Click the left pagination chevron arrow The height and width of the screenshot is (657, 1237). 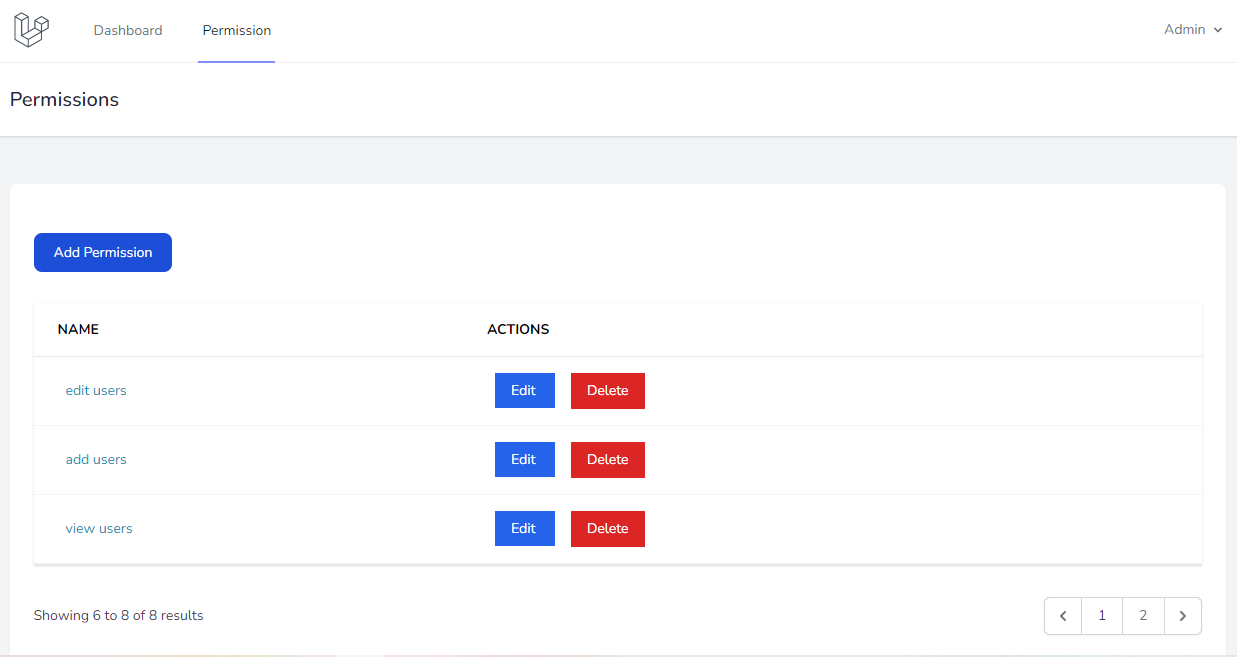[1062, 615]
